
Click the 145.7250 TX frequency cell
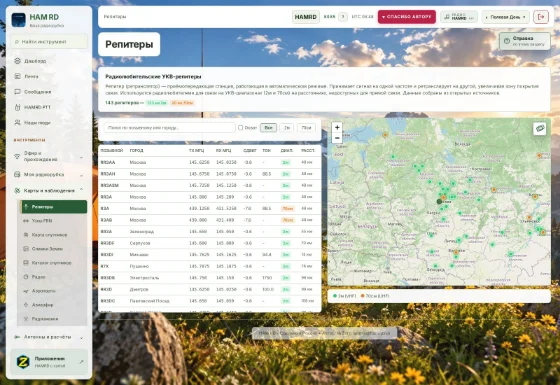199,185
